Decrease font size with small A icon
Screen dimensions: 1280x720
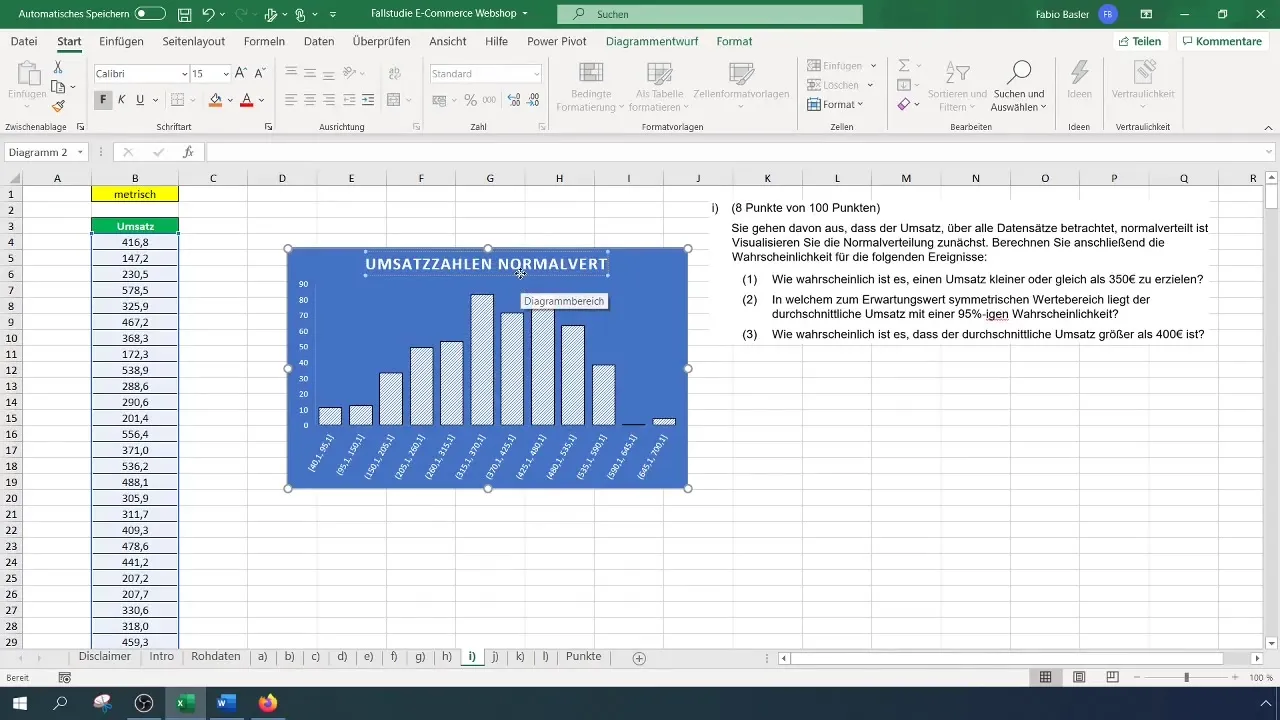point(259,74)
